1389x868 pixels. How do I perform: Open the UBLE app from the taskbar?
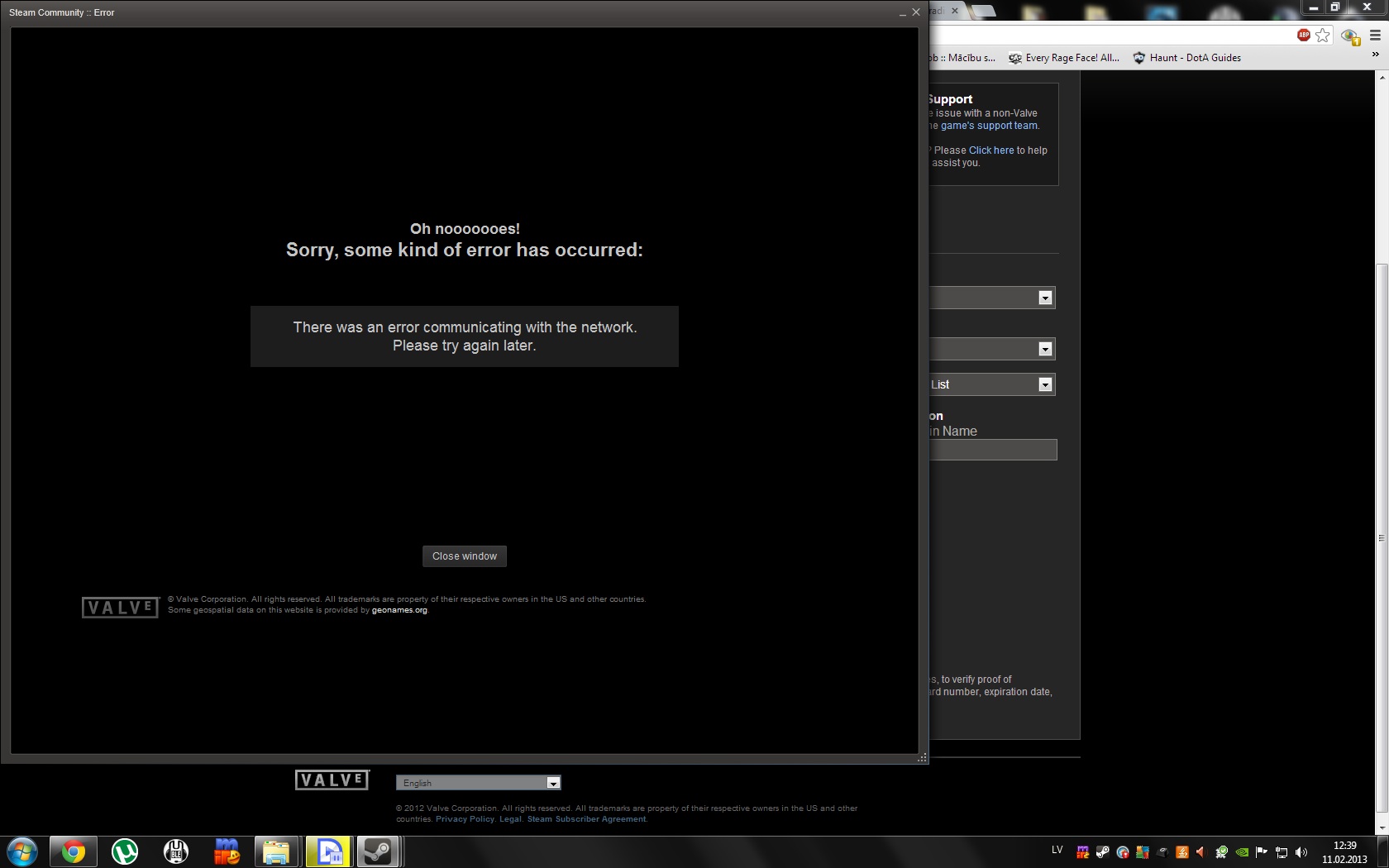click(x=176, y=851)
